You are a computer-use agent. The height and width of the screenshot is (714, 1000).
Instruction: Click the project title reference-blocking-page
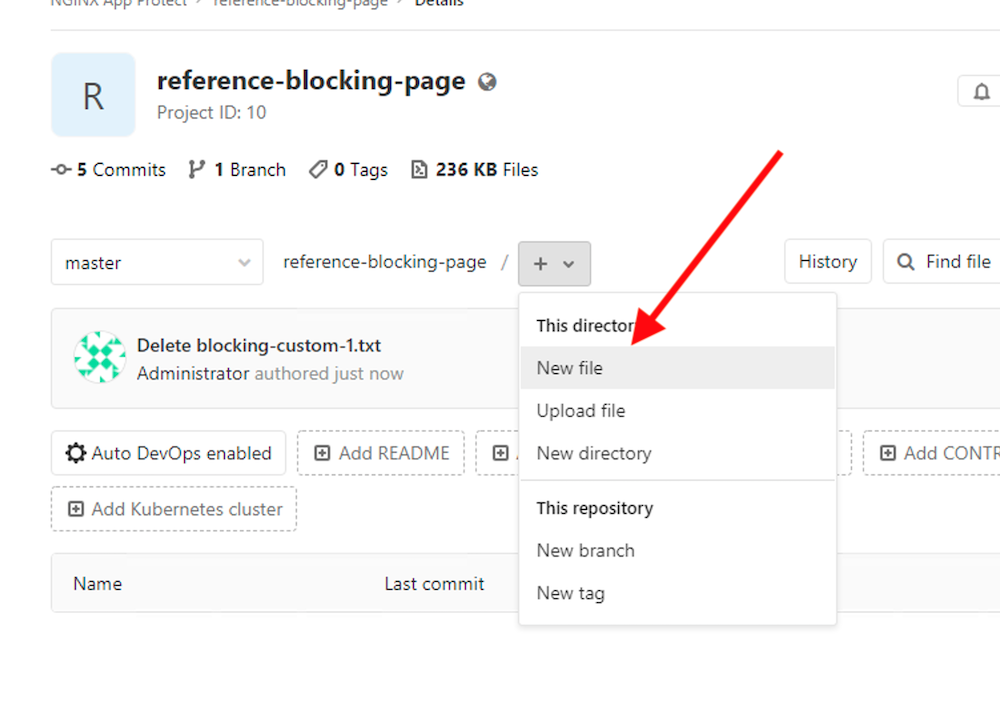(311, 81)
